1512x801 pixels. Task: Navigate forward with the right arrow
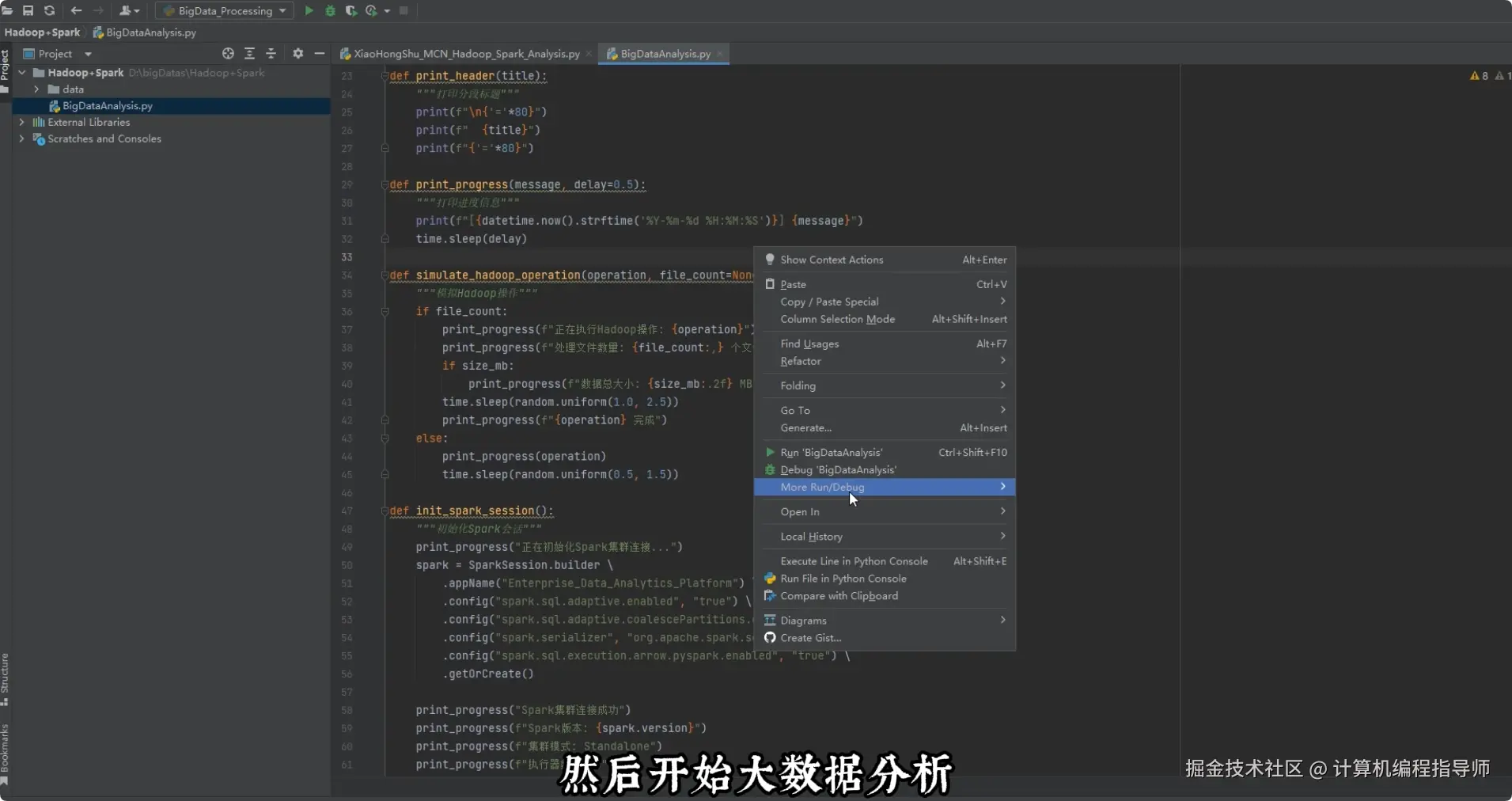pyautogui.click(x=98, y=10)
